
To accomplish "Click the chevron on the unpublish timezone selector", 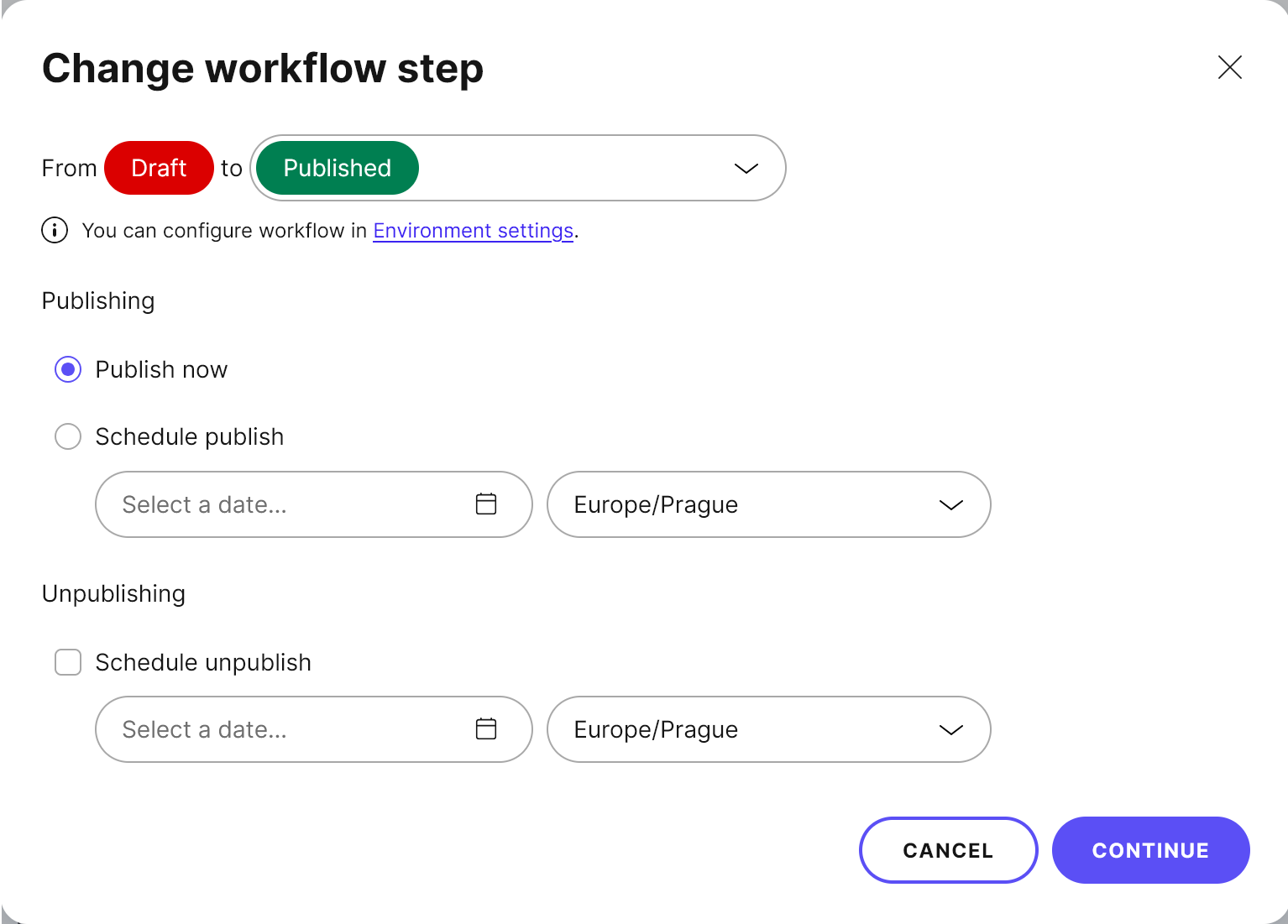I will tap(950, 729).
